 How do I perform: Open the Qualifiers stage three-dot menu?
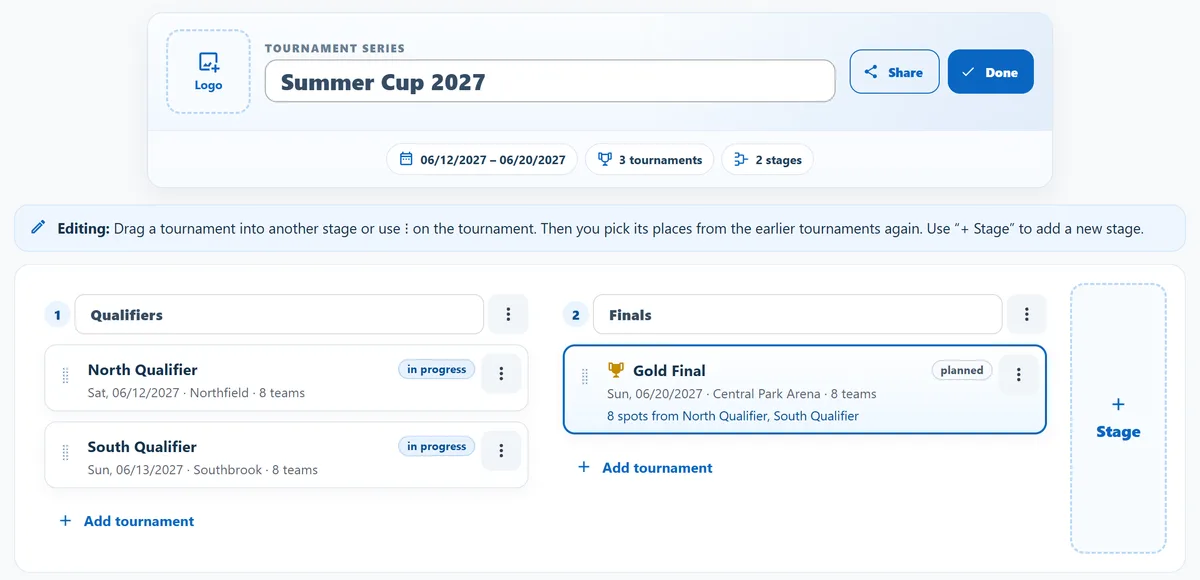(508, 314)
